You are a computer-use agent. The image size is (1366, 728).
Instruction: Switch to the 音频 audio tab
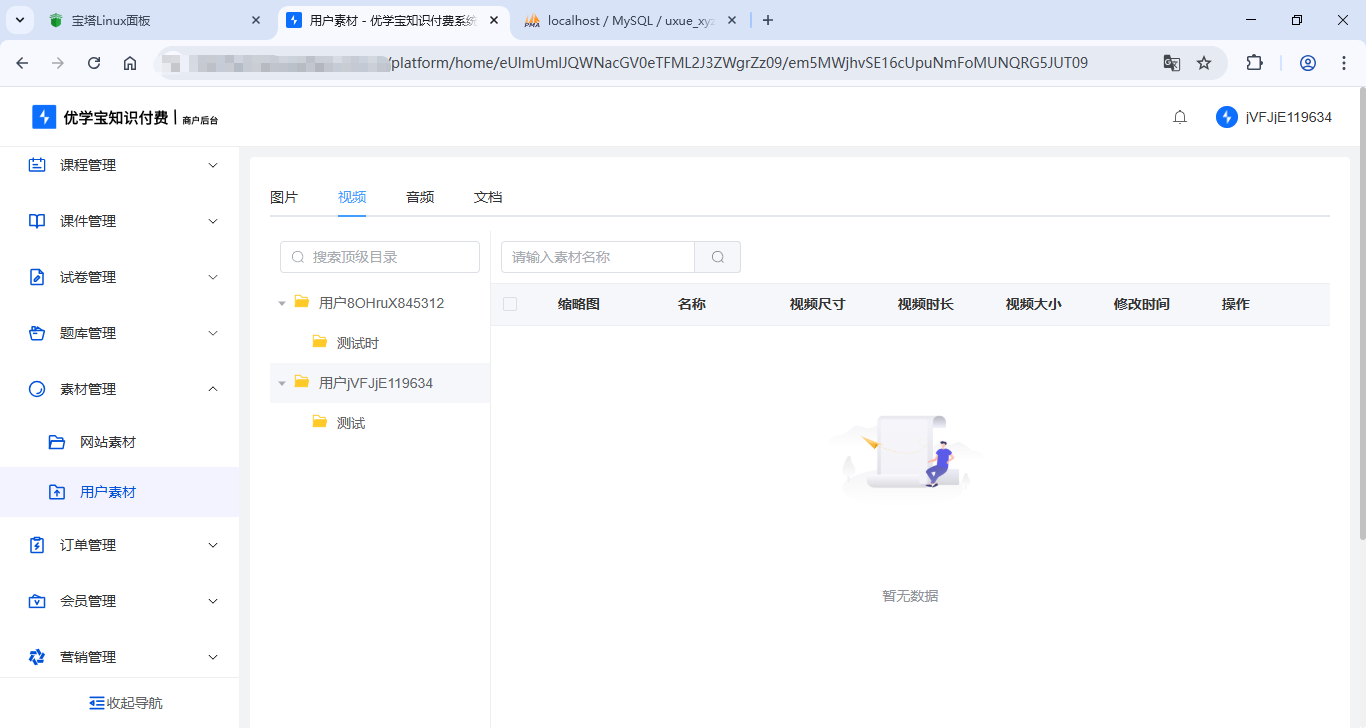click(419, 197)
